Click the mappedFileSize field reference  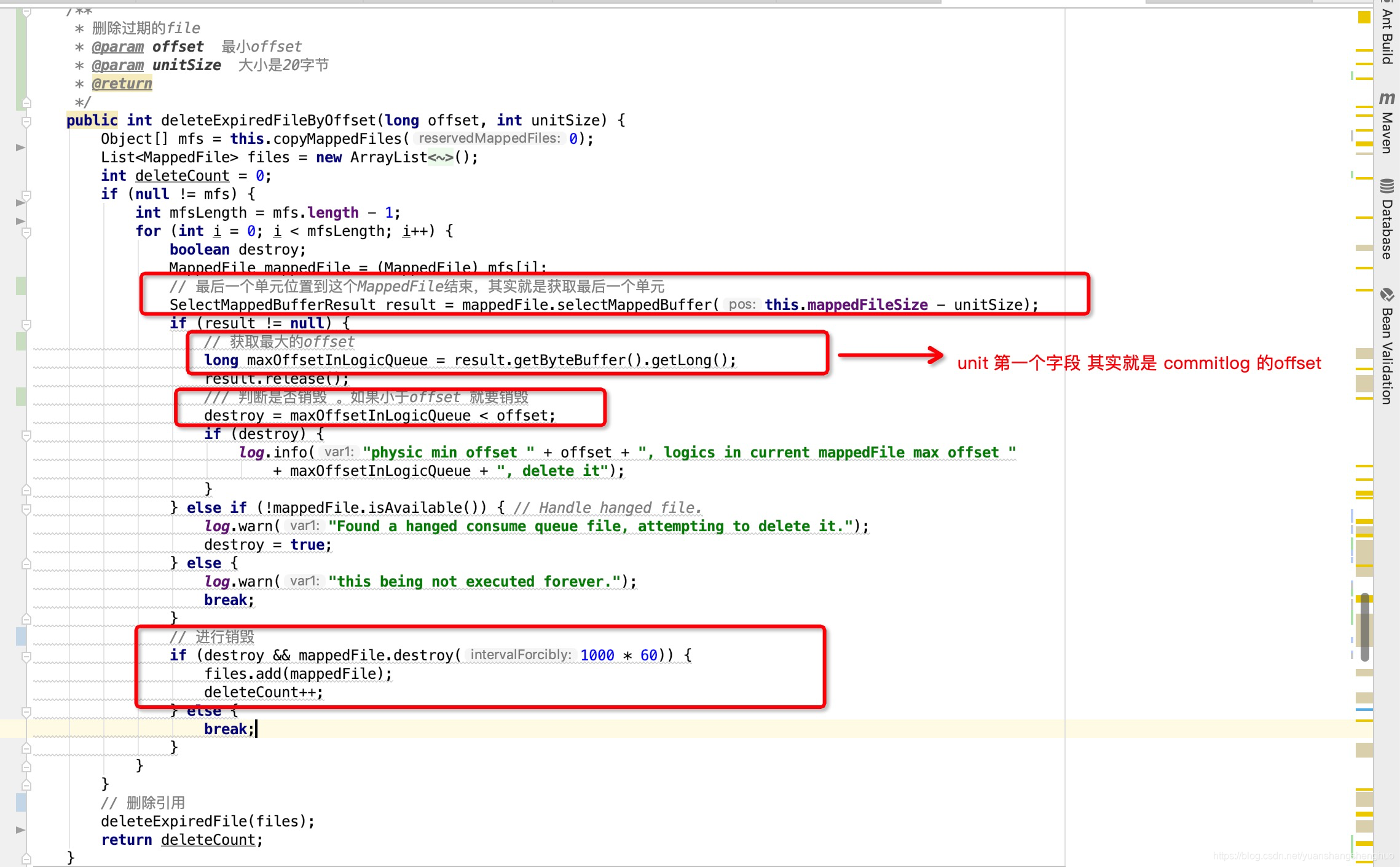pos(867,305)
